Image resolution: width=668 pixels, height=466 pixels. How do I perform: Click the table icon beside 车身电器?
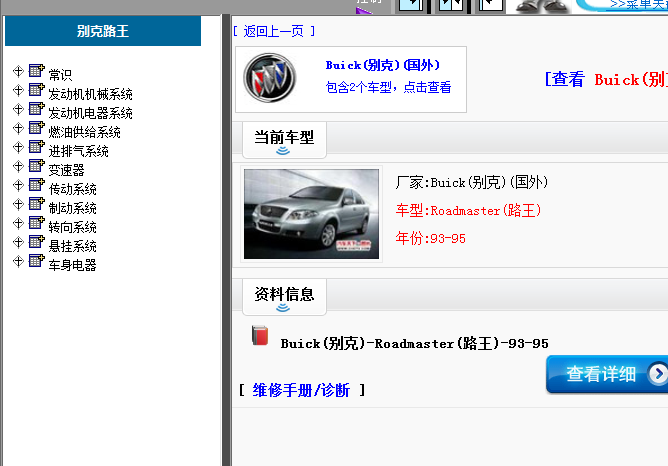(37, 260)
